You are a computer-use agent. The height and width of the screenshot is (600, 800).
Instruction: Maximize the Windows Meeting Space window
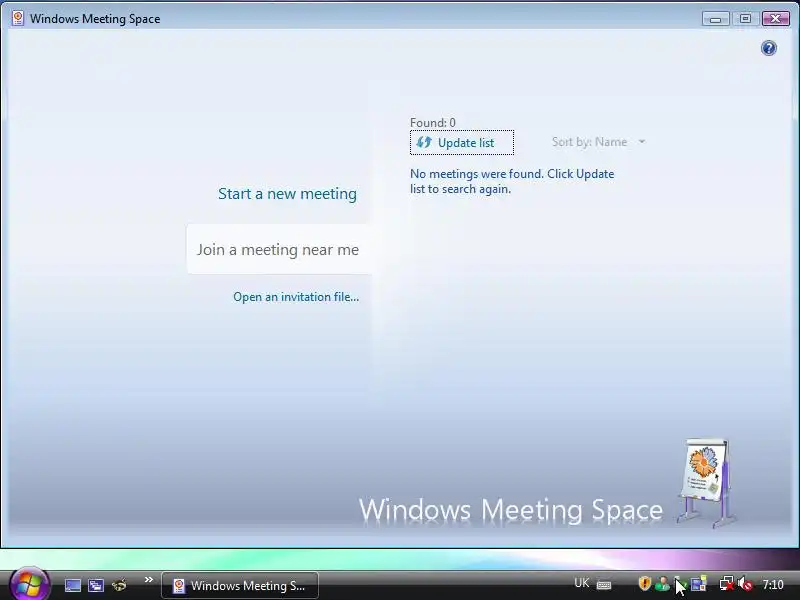(x=745, y=19)
